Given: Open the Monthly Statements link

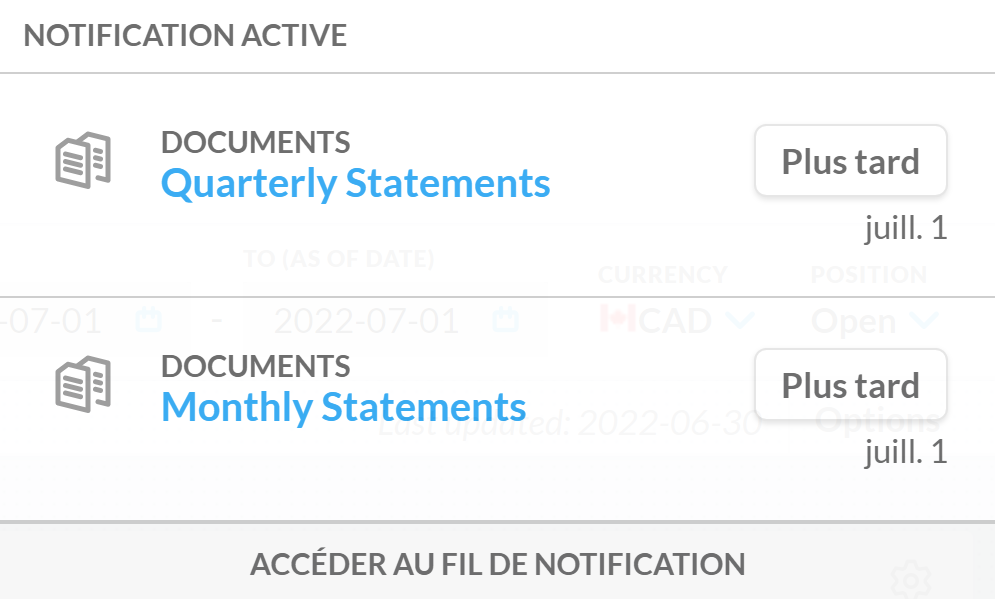Looking at the screenshot, I should click(x=343, y=407).
